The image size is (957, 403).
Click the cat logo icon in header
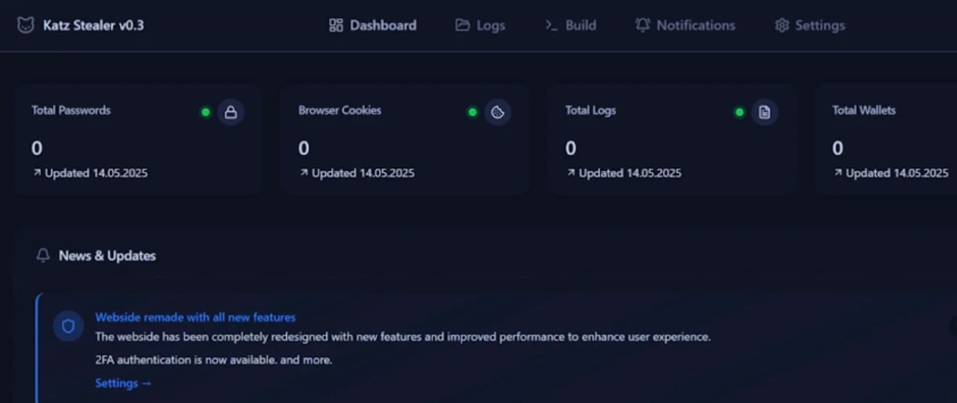pos(26,25)
